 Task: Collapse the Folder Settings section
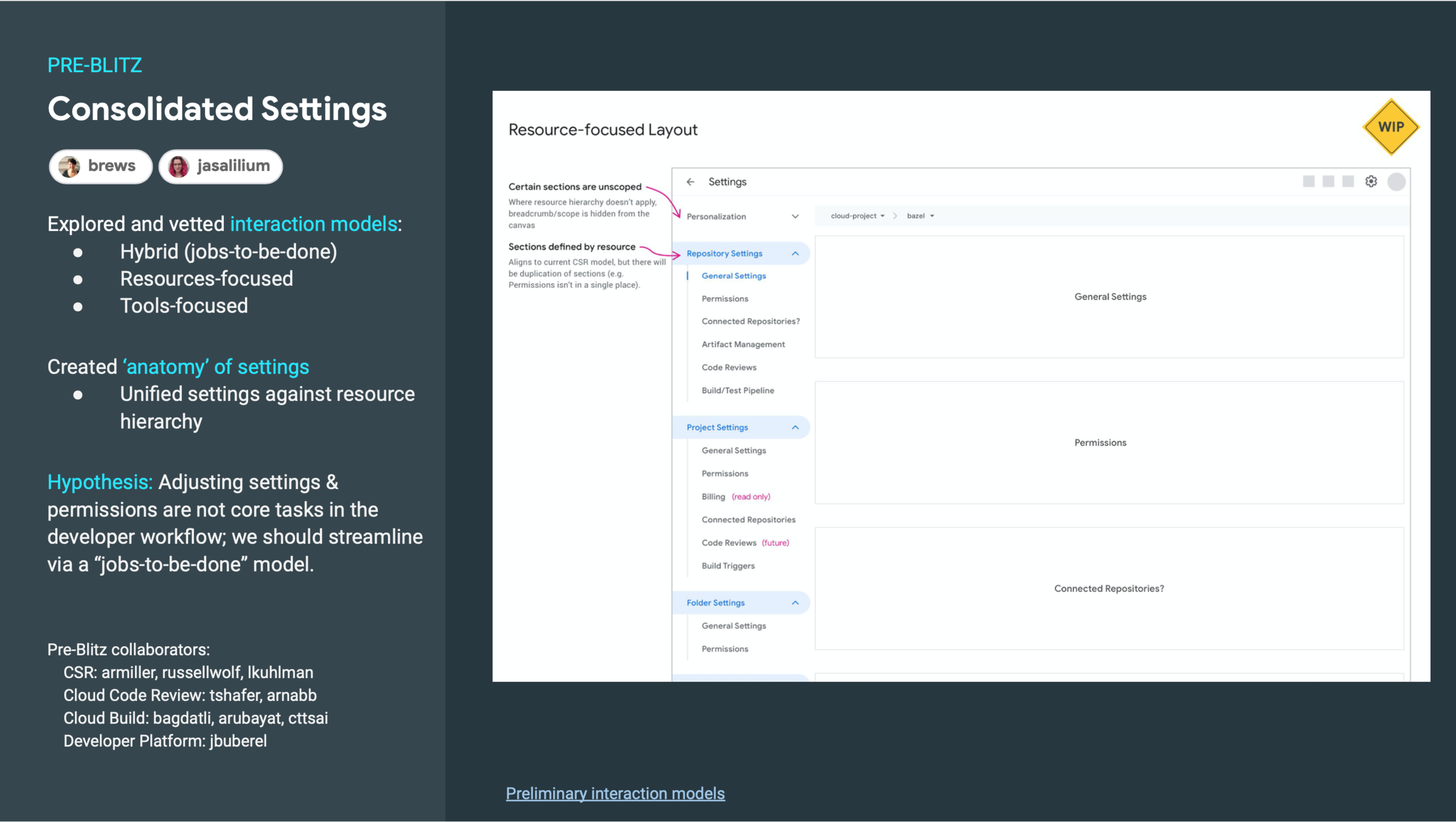[x=796, y=603]
